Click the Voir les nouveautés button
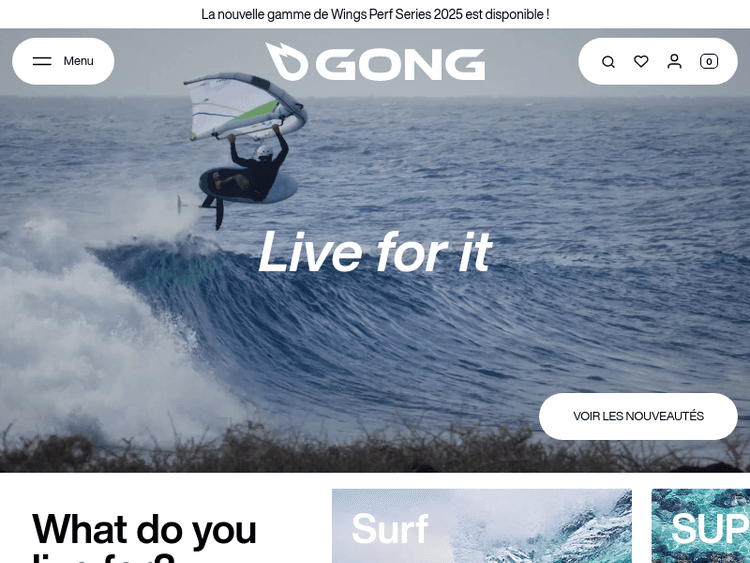Image resolution: width=750 pixels, height=563 pixels. pyautogui.click(x=638, y=416)
